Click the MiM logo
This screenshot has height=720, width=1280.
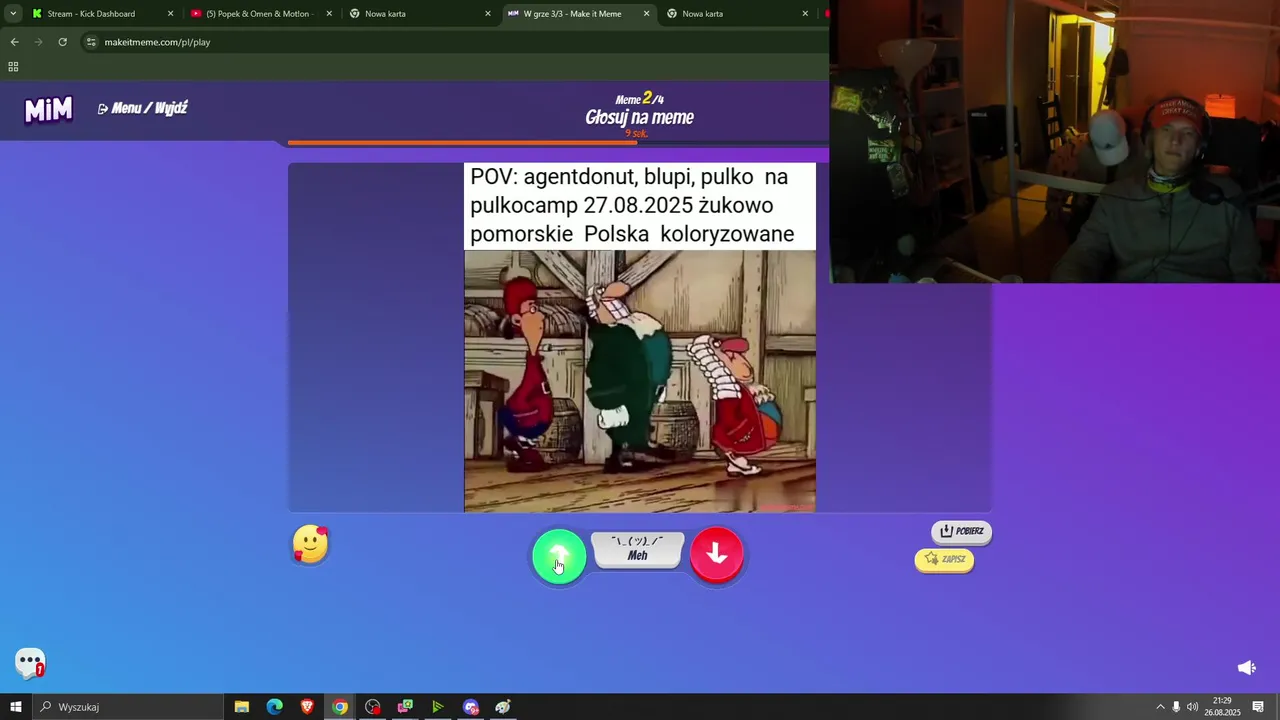point(48,109)
